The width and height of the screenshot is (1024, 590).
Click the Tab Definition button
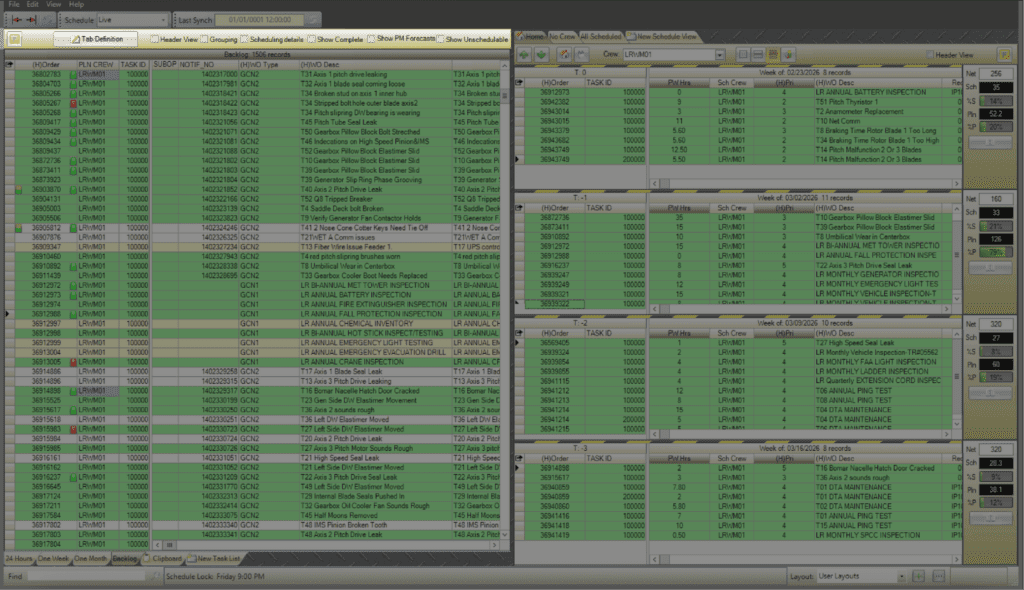tap(96, 38)
